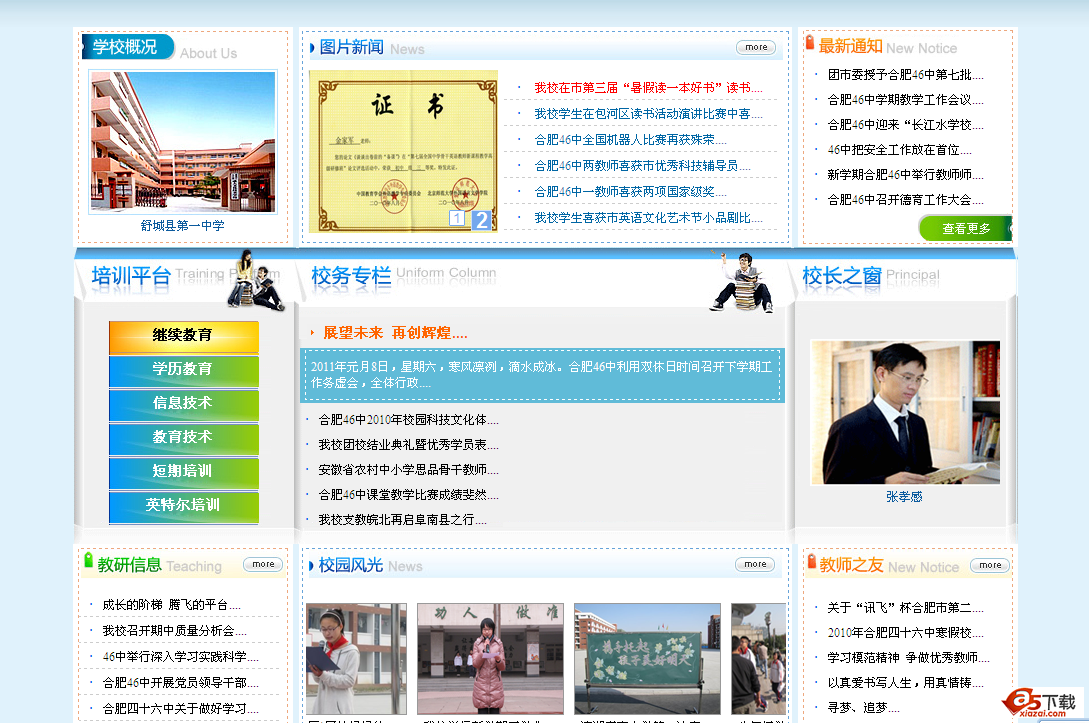Image resolution: width=1089 pixels, height=723 pixels.
Task: Click the orange tag icon beside 教师之友
Action: pyautogui.click(x=811, y=562)
